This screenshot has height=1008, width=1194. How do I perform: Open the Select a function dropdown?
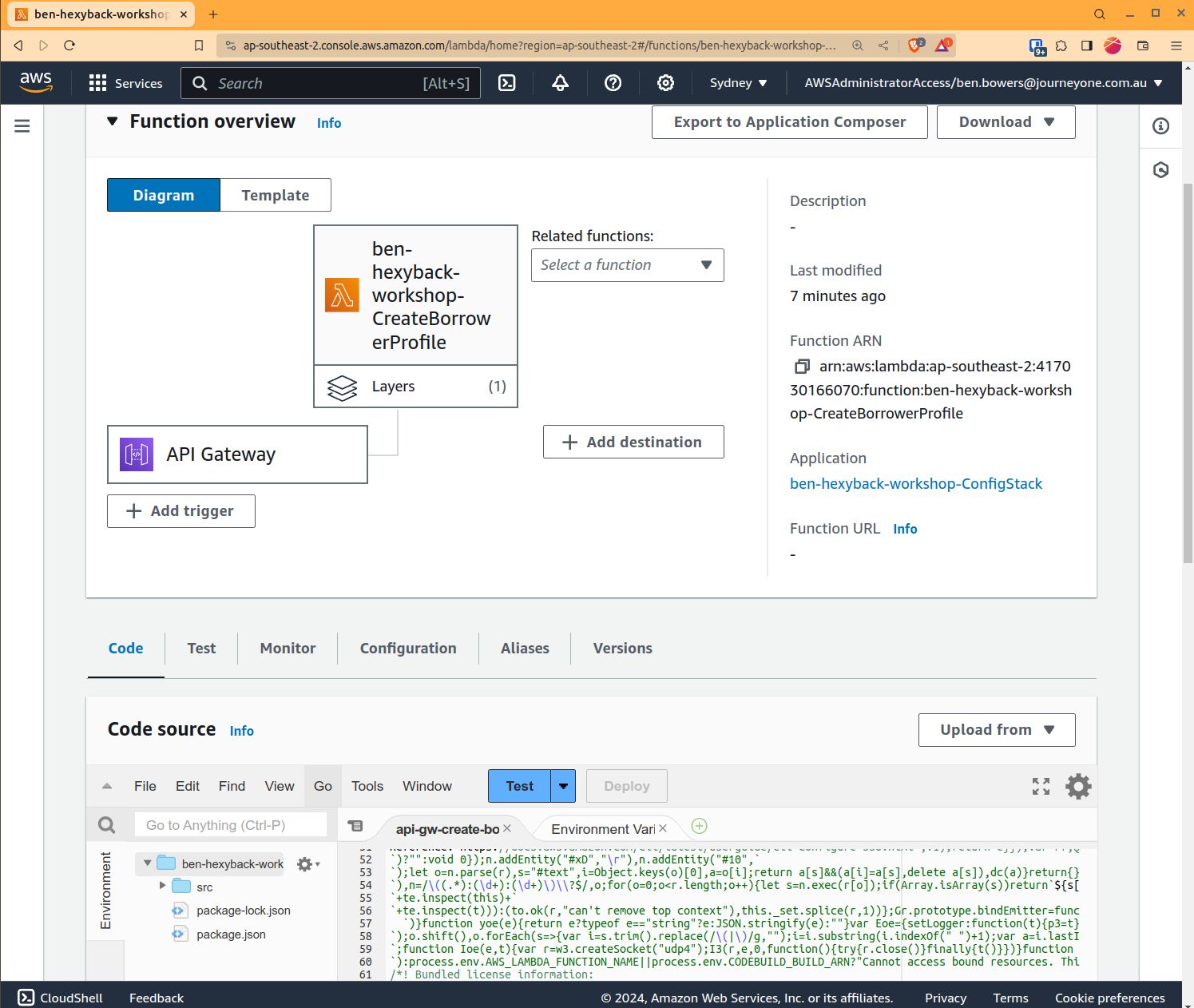628,265
